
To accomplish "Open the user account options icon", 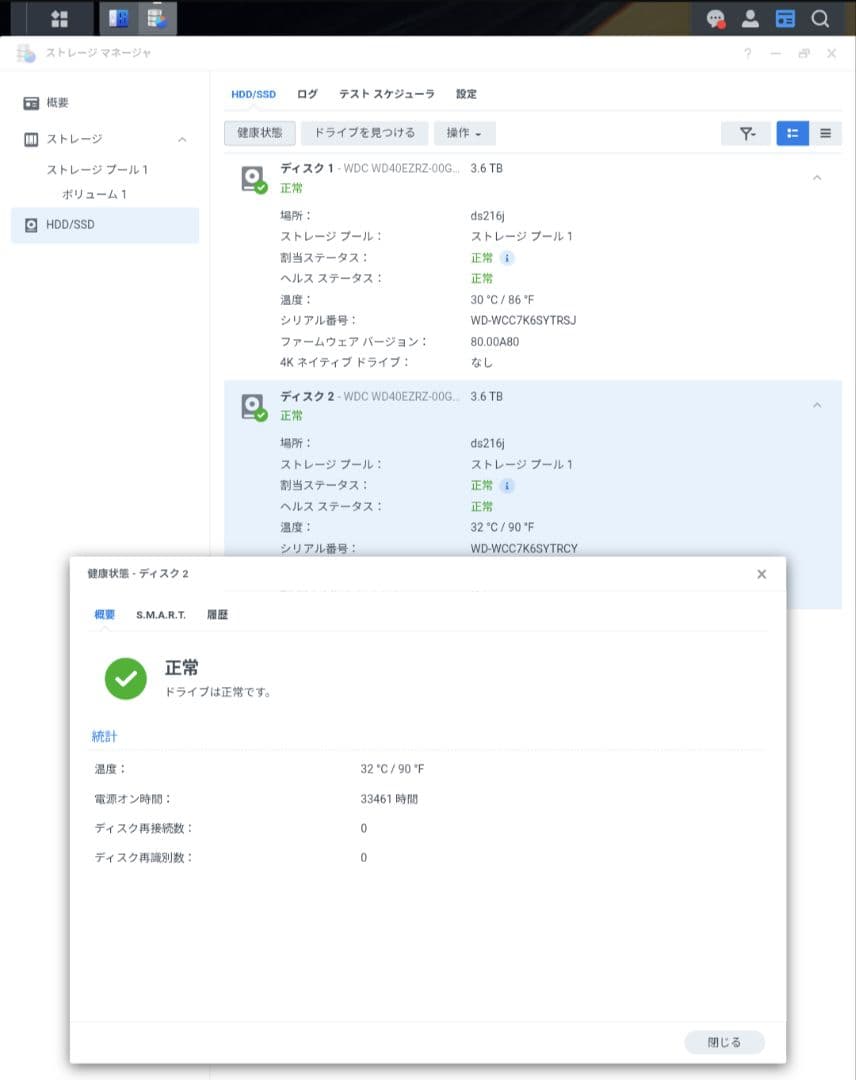I will pos(751,18).
